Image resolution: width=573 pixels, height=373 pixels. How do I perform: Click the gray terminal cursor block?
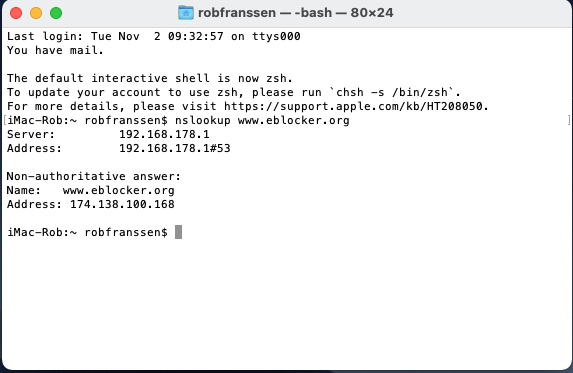tap(178, 232)
